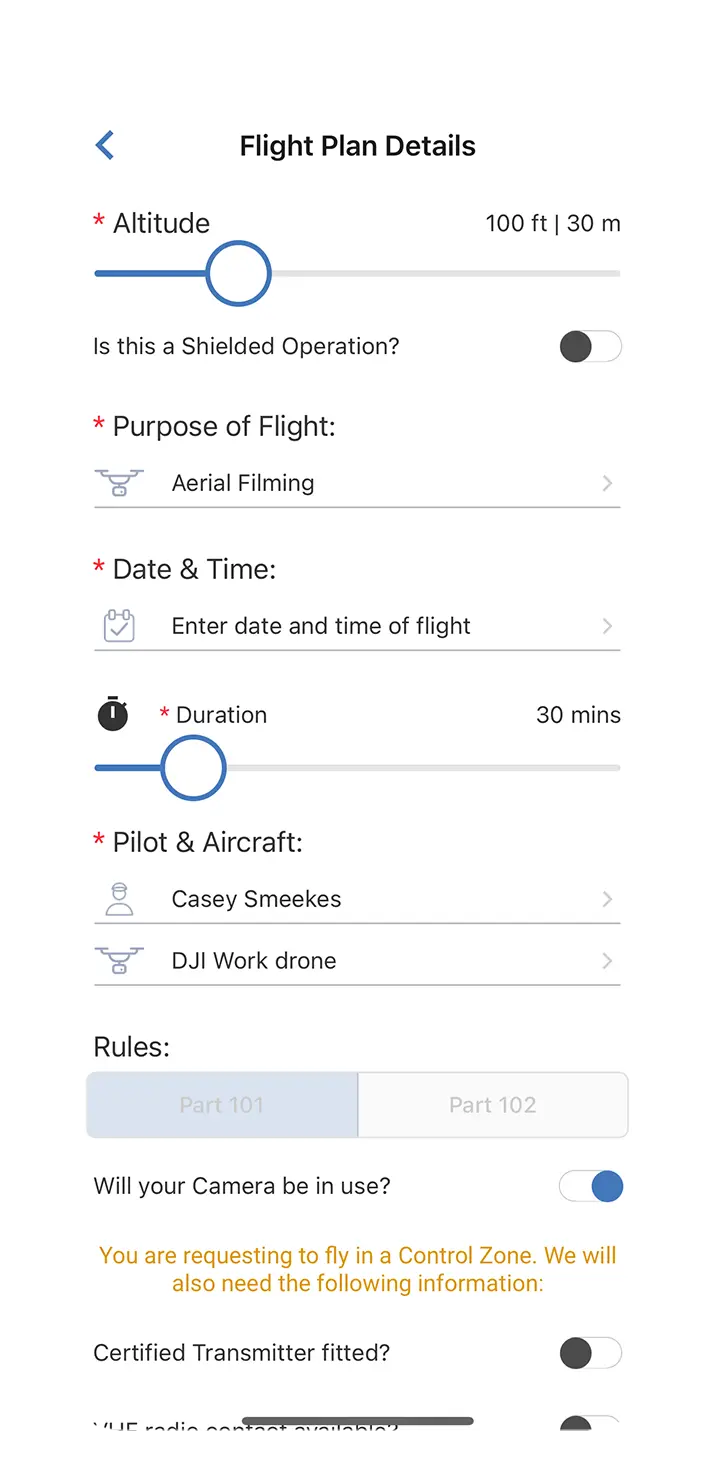715x1469 pixels.
Task: Click the pilot icon beside Casey Smeekes
Action: click(x=120, y=898)
